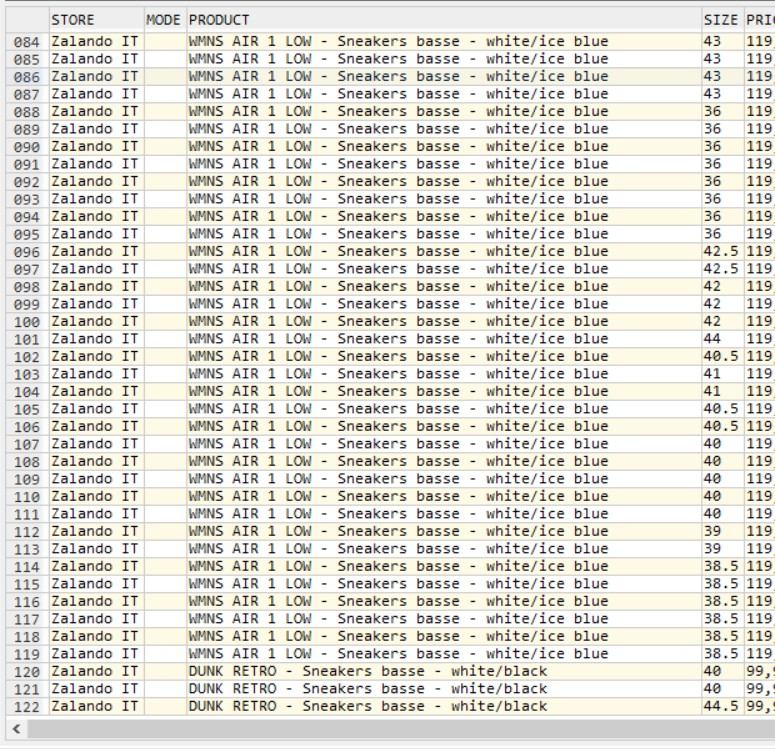Click size 42.5 in row 097
775x749 pixels.
coord(723,269)
